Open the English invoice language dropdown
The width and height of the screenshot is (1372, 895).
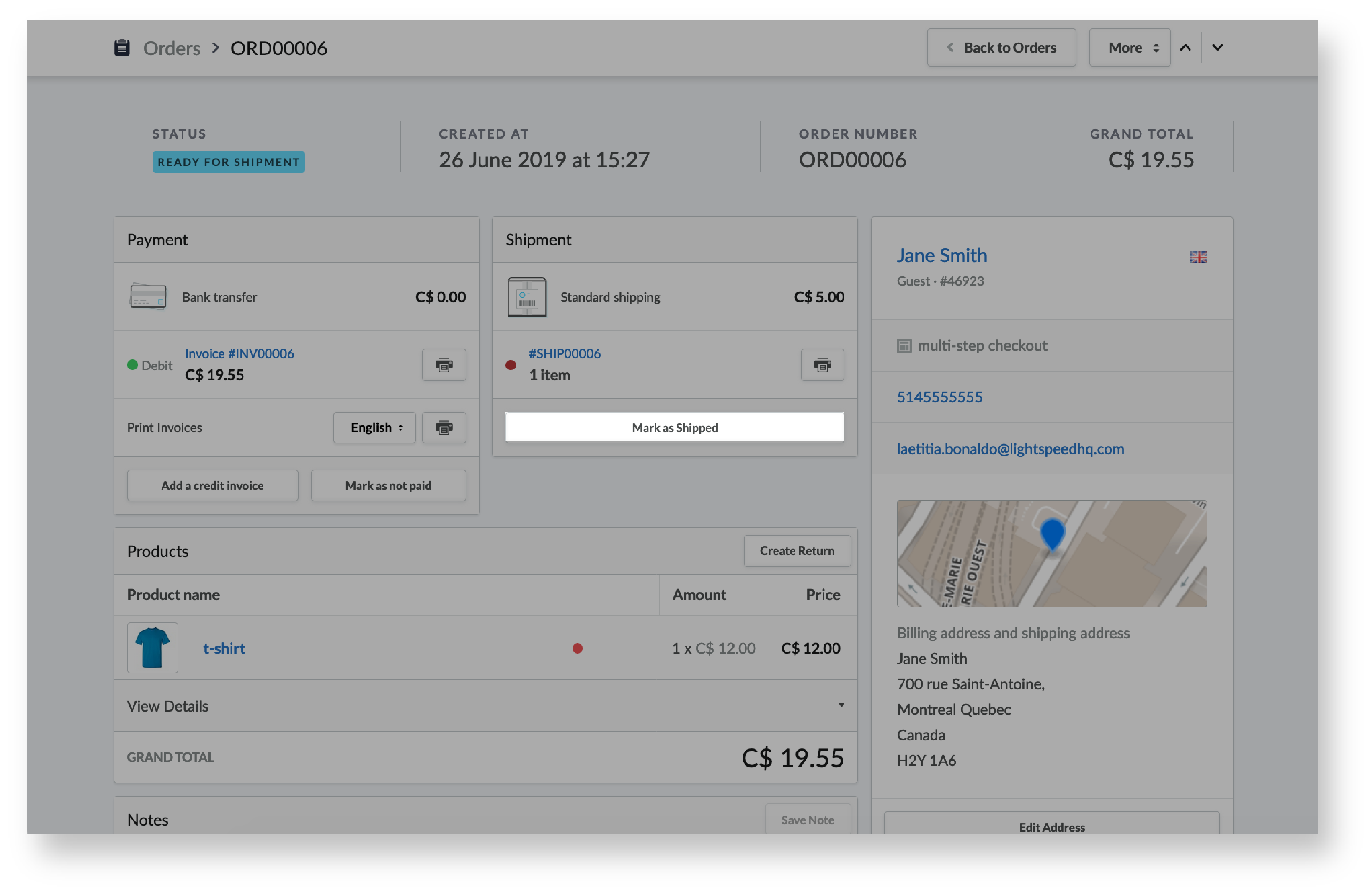(x=374, y=428)
